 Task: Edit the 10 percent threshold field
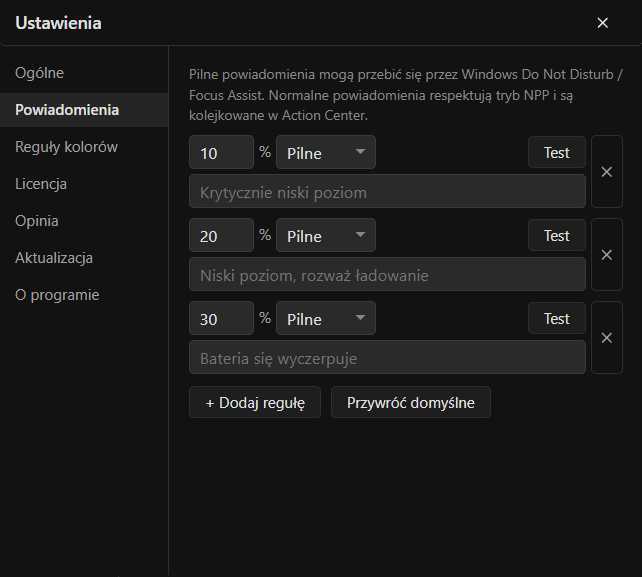(x=222, y=152)
